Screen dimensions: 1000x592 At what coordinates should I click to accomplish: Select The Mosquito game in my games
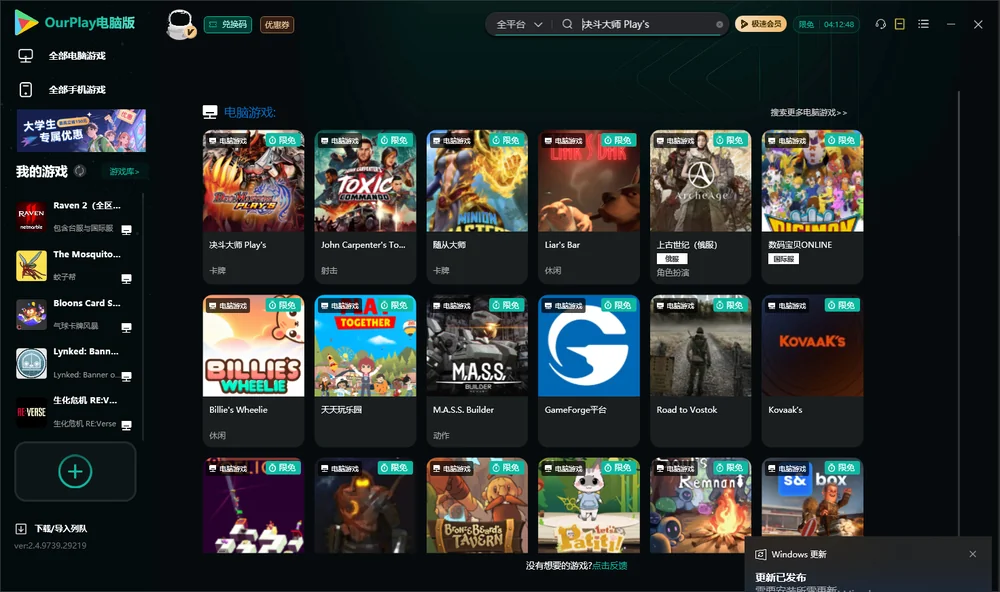(x=75, y=265)
